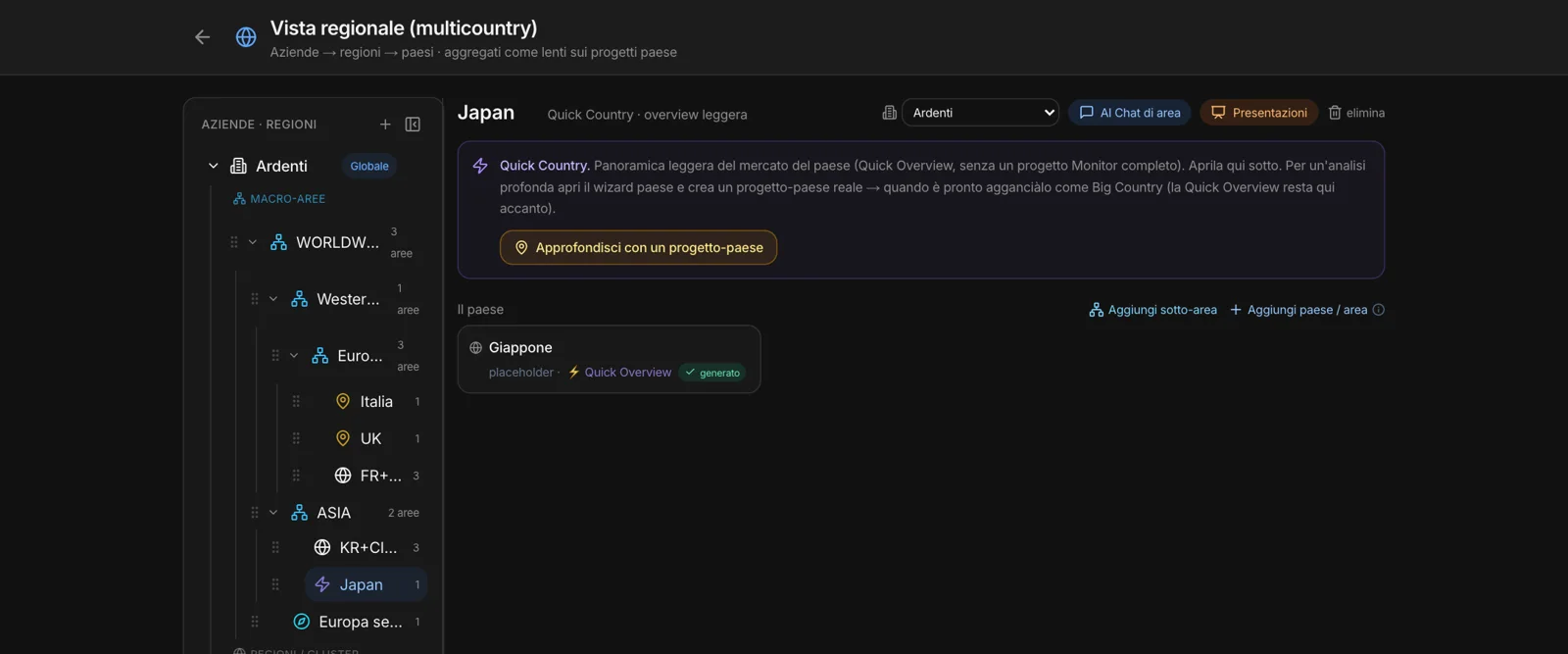Click the FR+... row drag handle

(296, 476)
